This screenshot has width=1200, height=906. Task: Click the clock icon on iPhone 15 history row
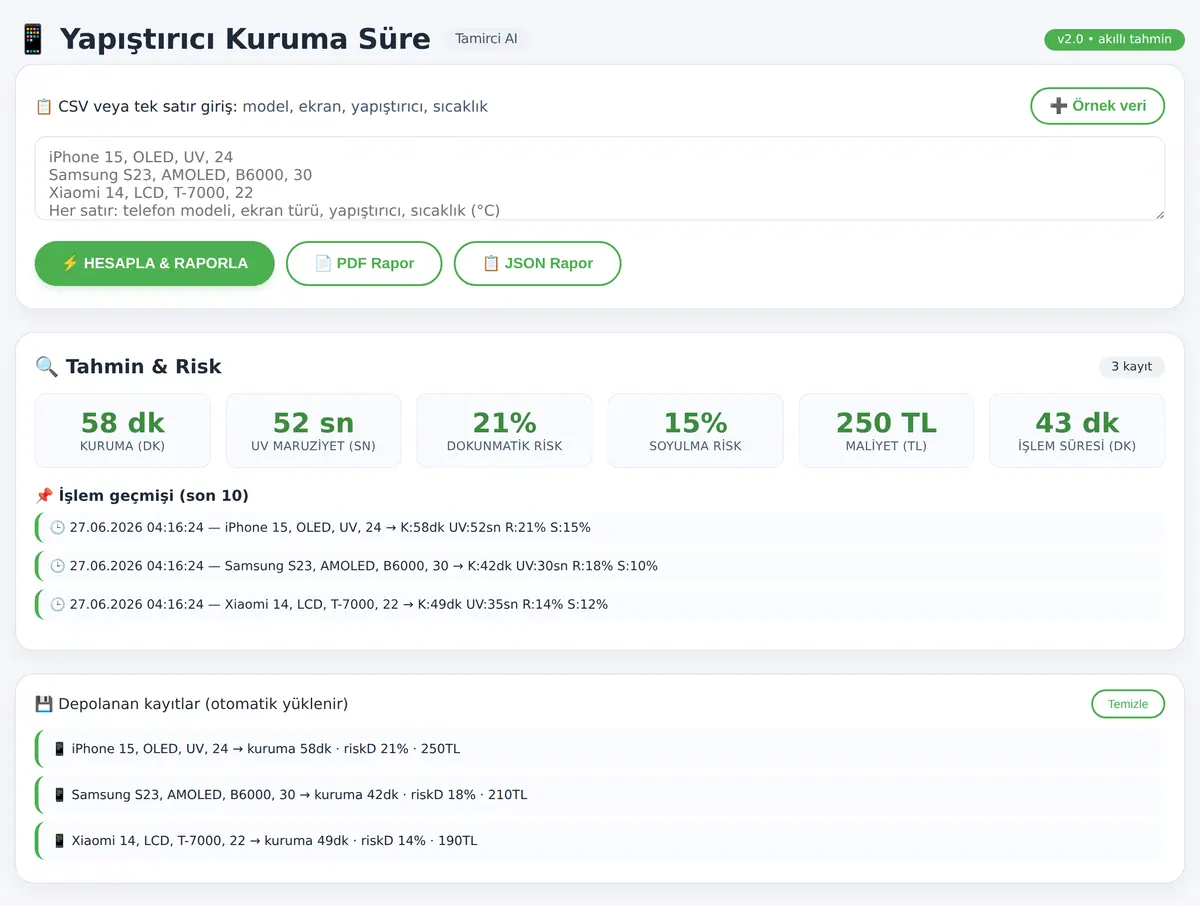click(x=58, y=527)
